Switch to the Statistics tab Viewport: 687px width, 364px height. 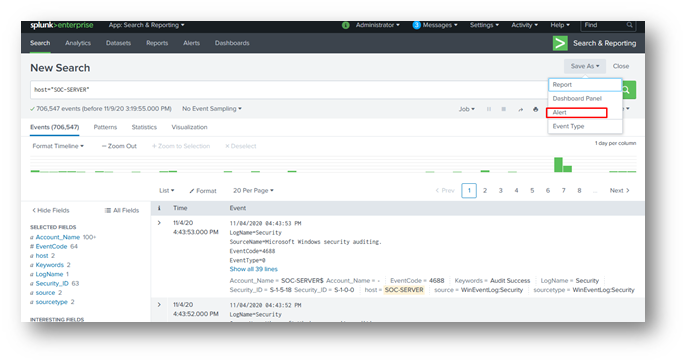point(144,127)
